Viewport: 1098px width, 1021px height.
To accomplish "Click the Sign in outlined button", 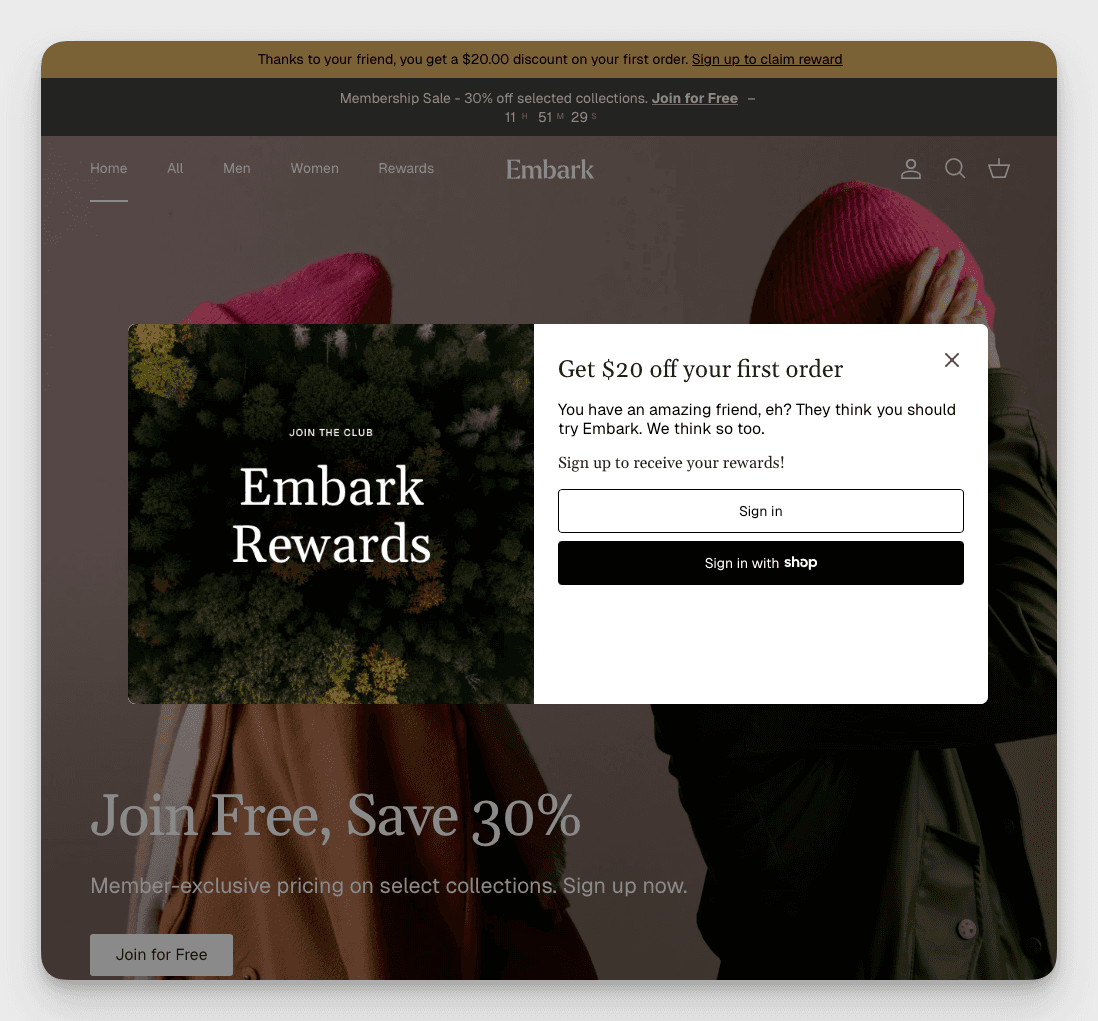I will 760,511.
